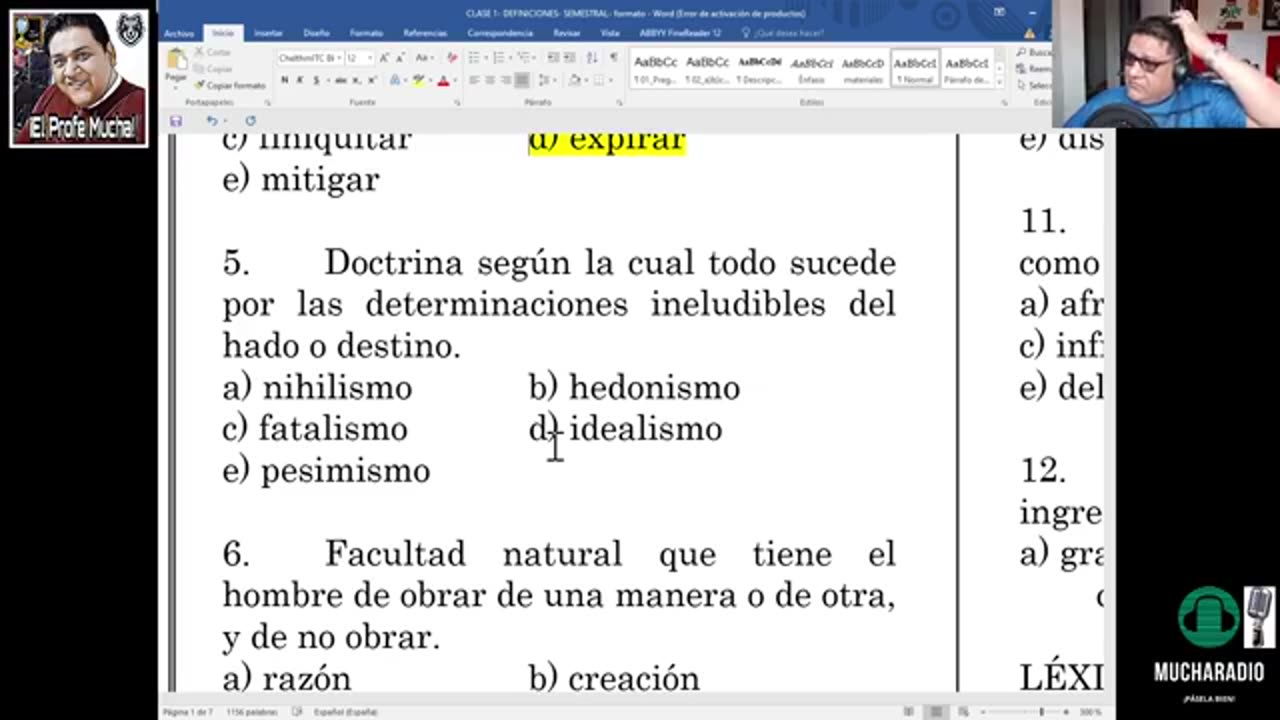The width and height of the screenshot is (1280, 720).
Task: Click the ¿Qué desea hacer? search box
Action: click(787, 33)
